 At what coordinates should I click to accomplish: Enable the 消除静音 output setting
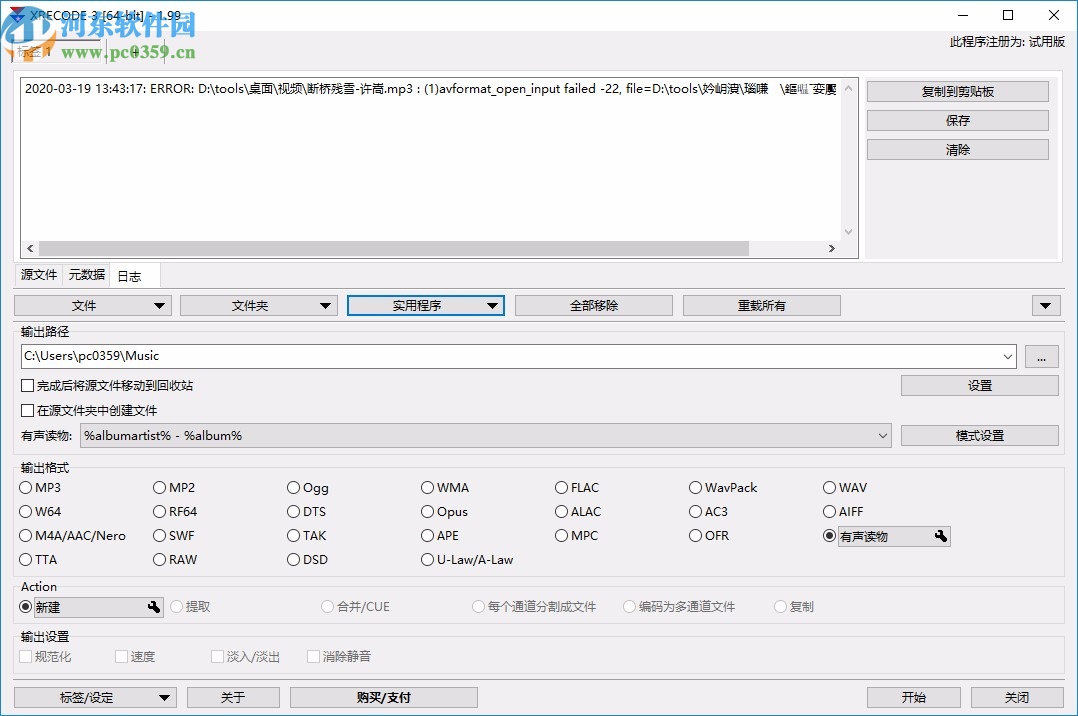[x=314, y=657]
